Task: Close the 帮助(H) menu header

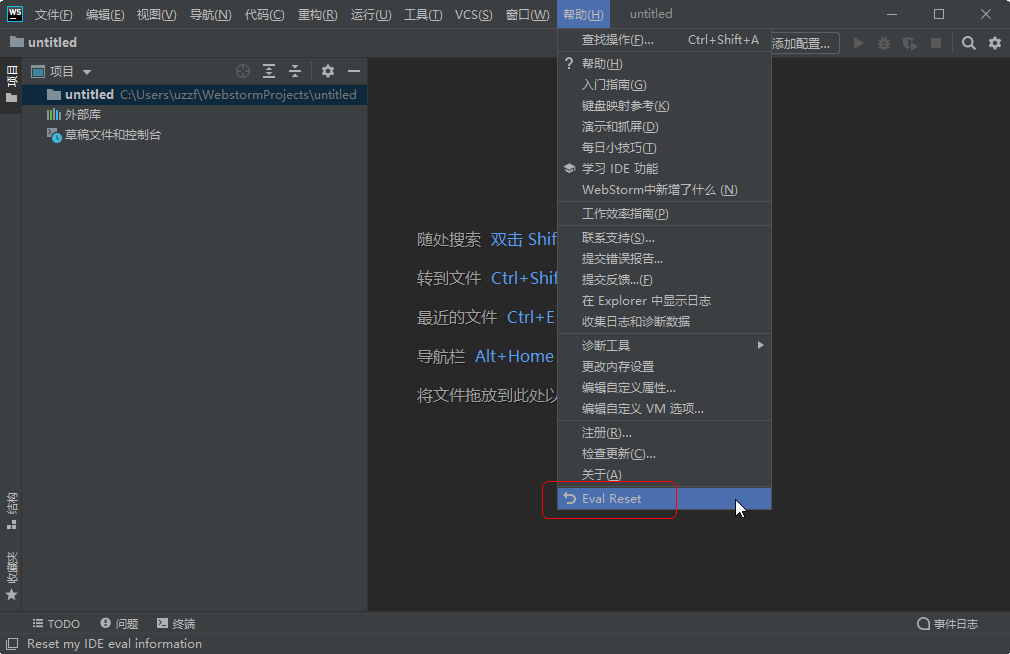Action: click(583, 14)
